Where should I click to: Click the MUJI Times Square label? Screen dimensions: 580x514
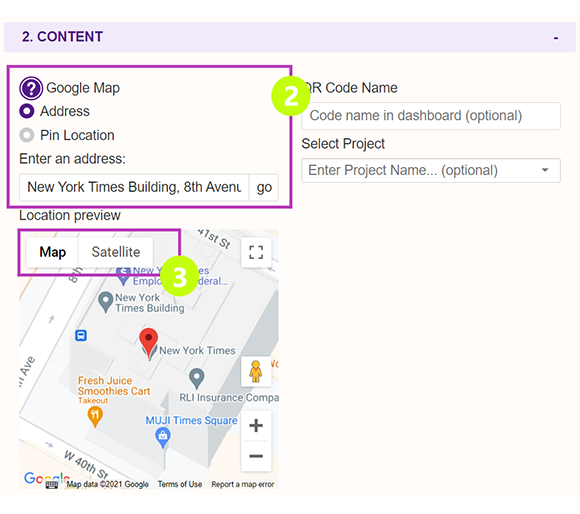point(191,420)
